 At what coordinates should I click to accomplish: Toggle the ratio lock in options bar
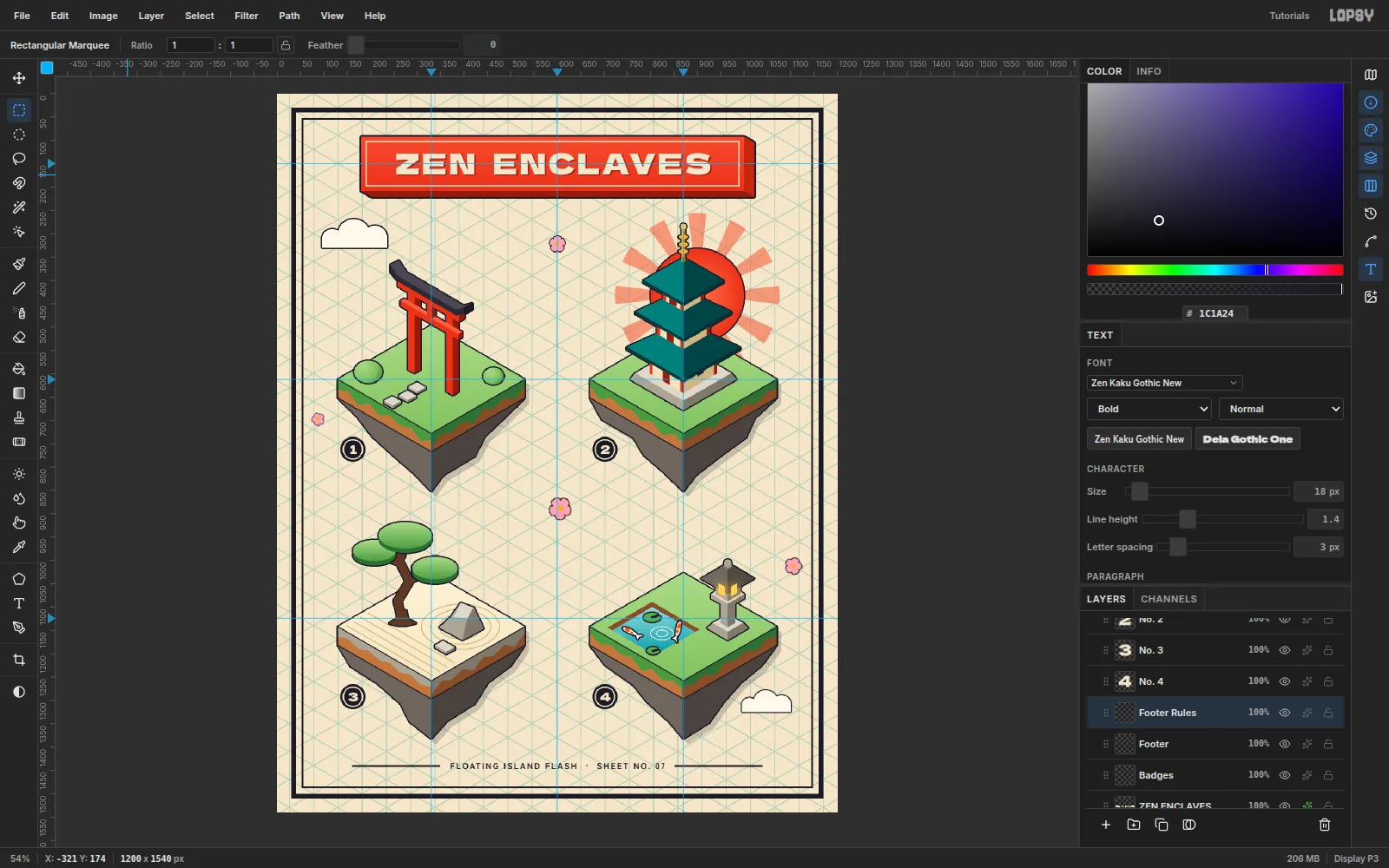click(286, 45)
